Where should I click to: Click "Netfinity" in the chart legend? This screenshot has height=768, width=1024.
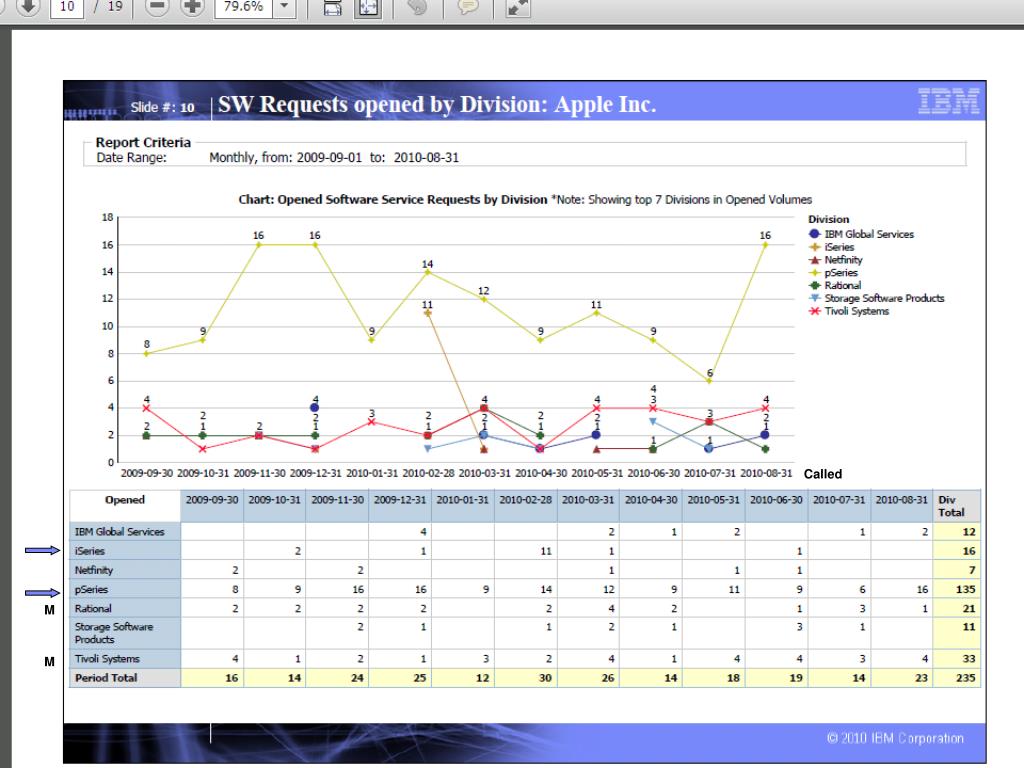[x=842, y=260]
